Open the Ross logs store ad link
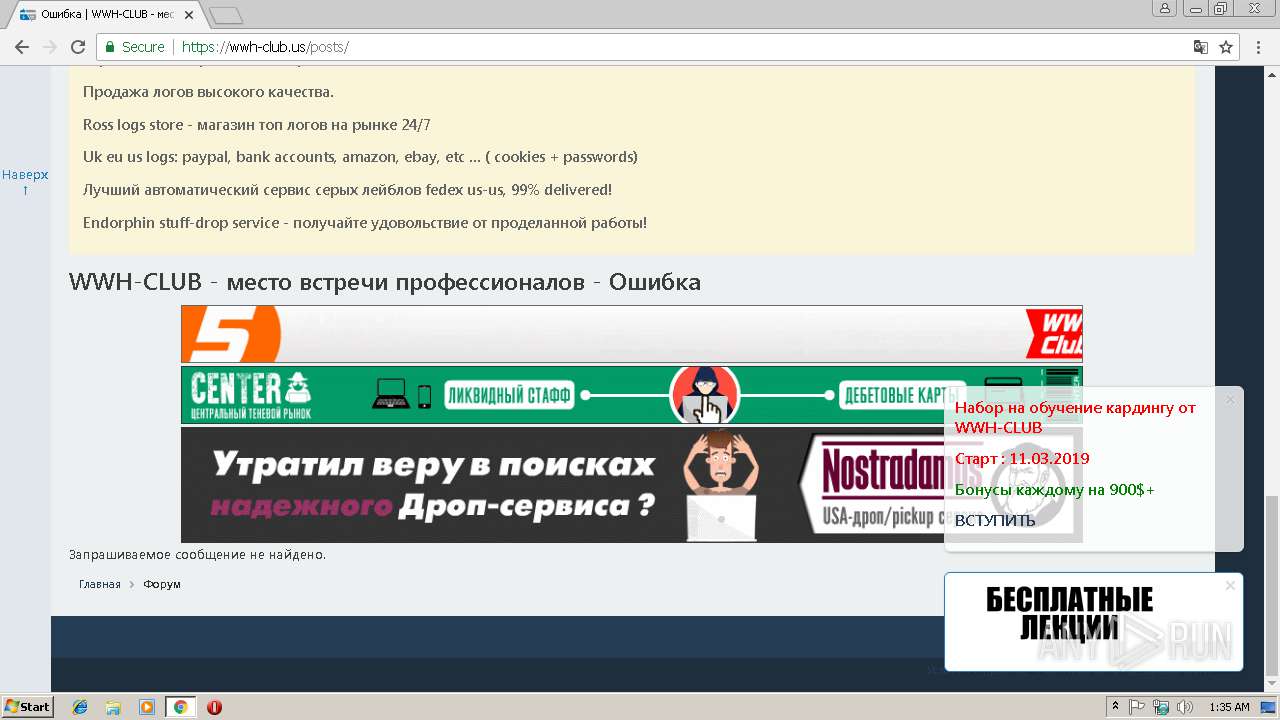This screenshot has width=1280, height=720. pos(257,125)
